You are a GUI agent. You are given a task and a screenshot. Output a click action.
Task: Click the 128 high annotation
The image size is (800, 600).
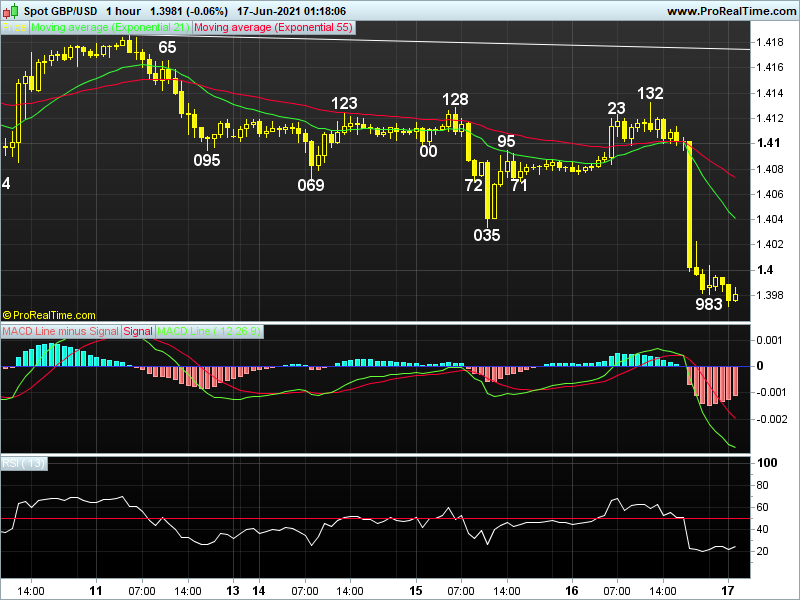click(455, 99)
